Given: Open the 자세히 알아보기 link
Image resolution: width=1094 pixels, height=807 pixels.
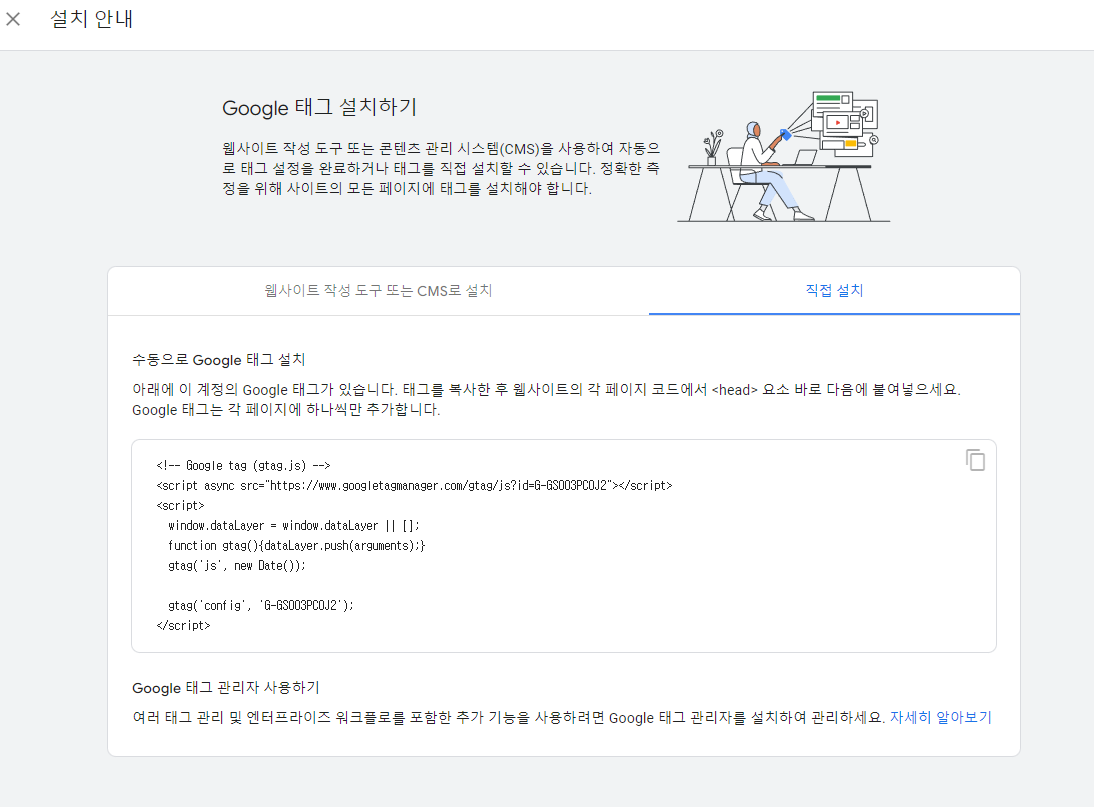Looking at the screenshot, I should [941, 717].
